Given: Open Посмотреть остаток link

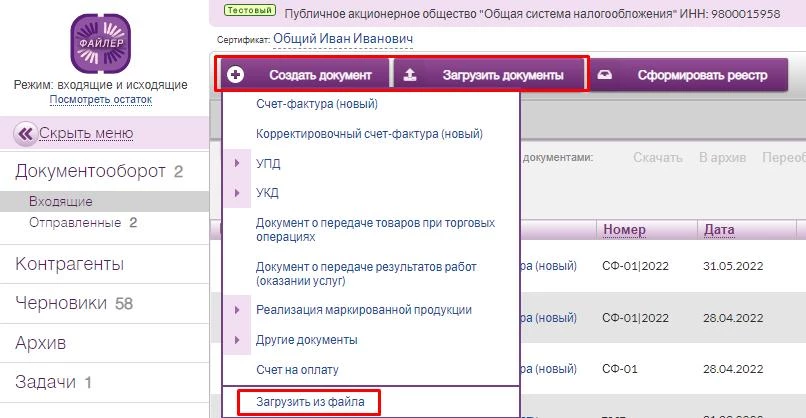Looking at the screenshot, I should pos(100,100).
